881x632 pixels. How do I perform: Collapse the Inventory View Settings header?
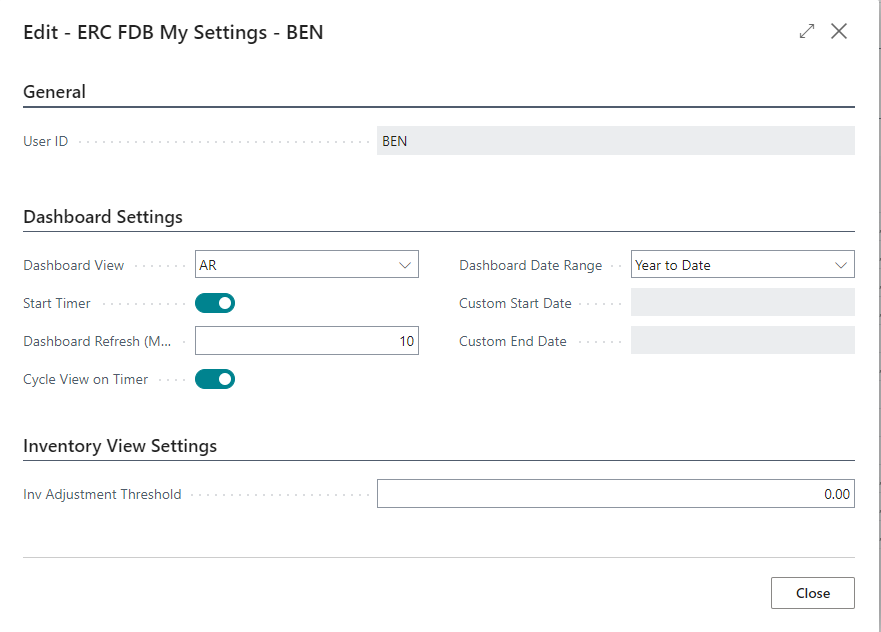(x=120, y=446)
